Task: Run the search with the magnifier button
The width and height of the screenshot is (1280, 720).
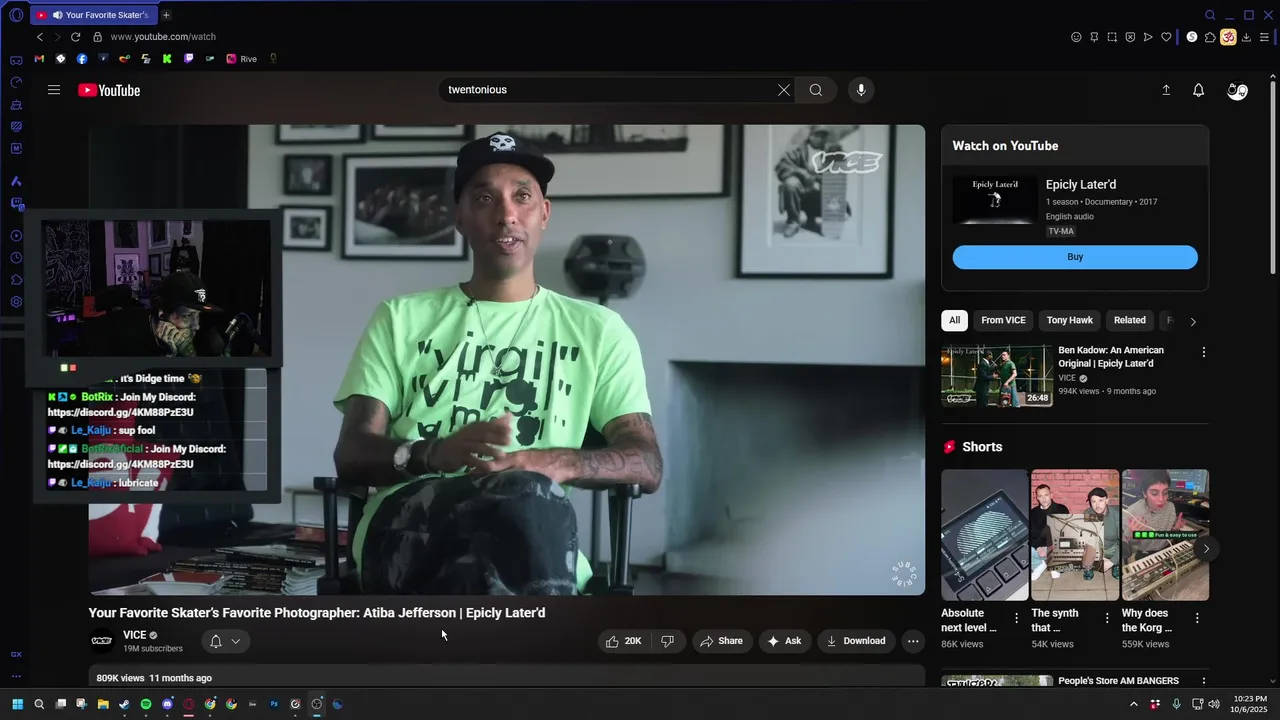Action: click(816, 90)
